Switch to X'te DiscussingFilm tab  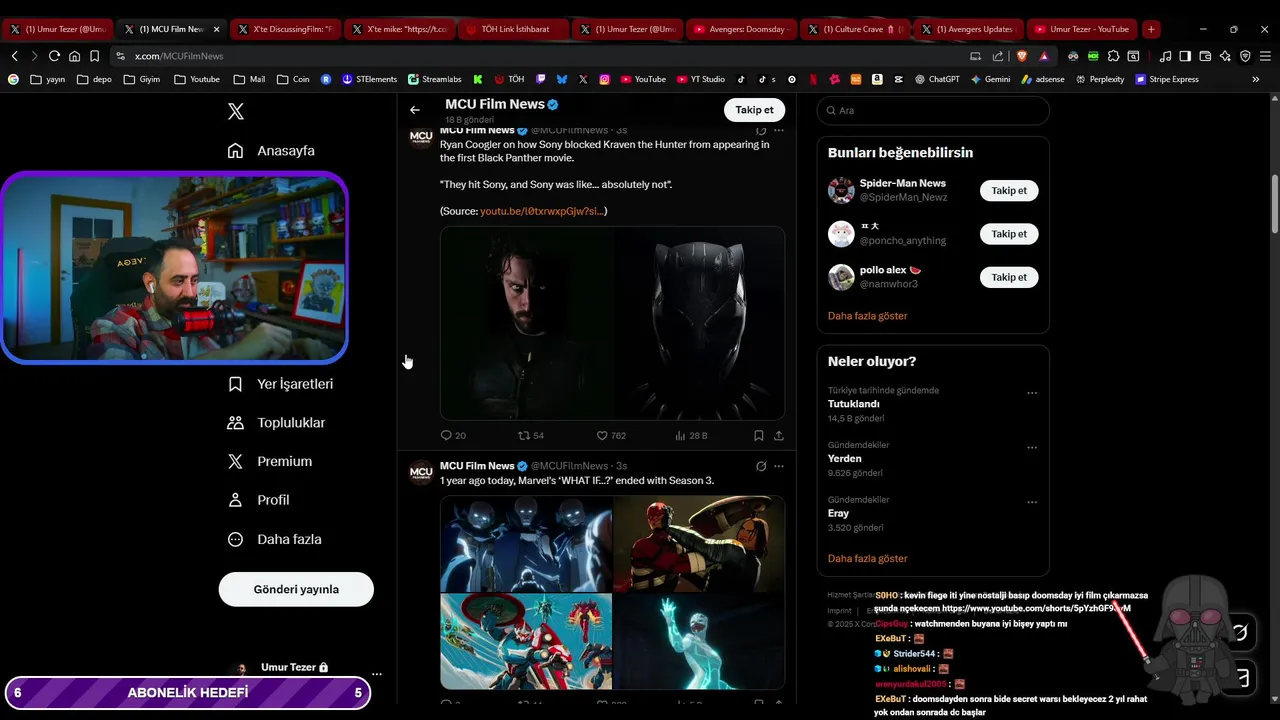point(284,29)
